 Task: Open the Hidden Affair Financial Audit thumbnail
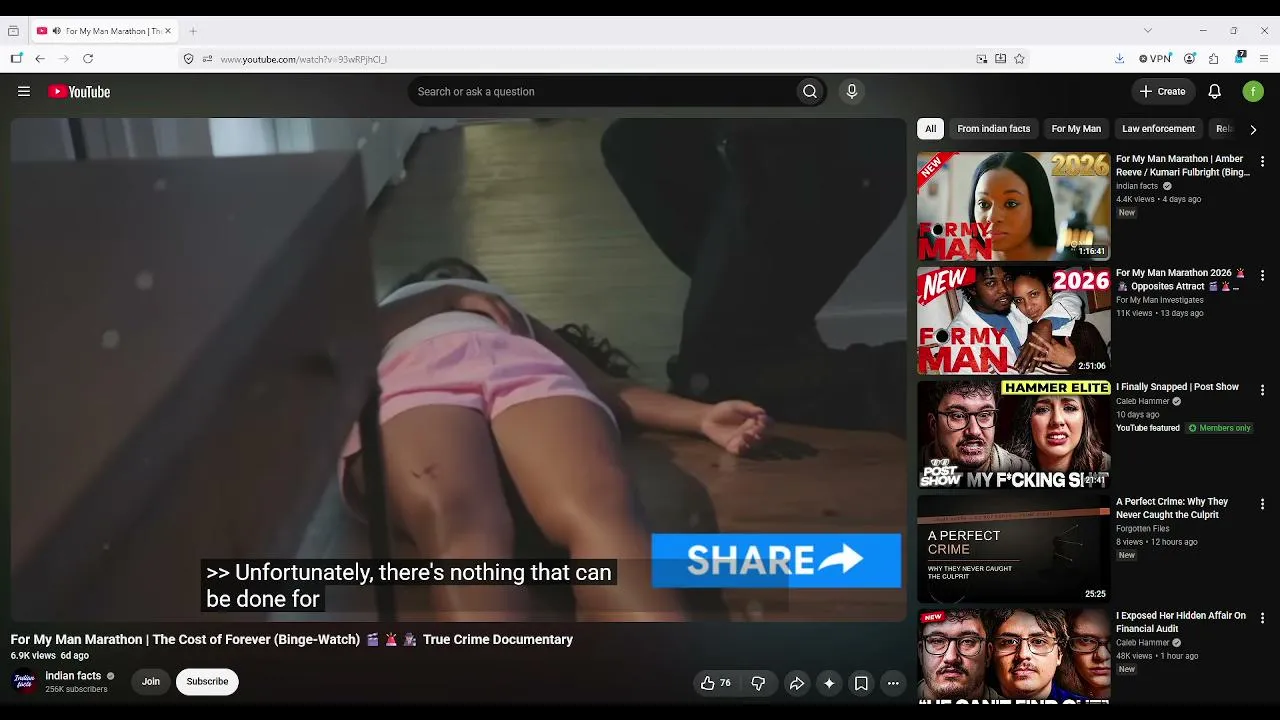tap(1013, 656)
